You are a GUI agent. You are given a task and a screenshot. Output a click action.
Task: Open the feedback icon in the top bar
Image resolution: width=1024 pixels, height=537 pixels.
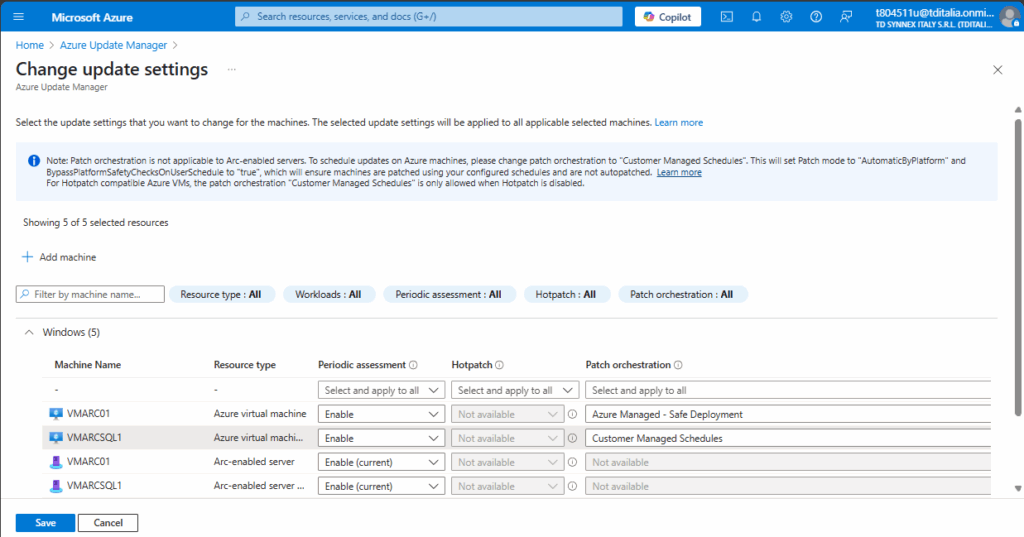point(846,17)
